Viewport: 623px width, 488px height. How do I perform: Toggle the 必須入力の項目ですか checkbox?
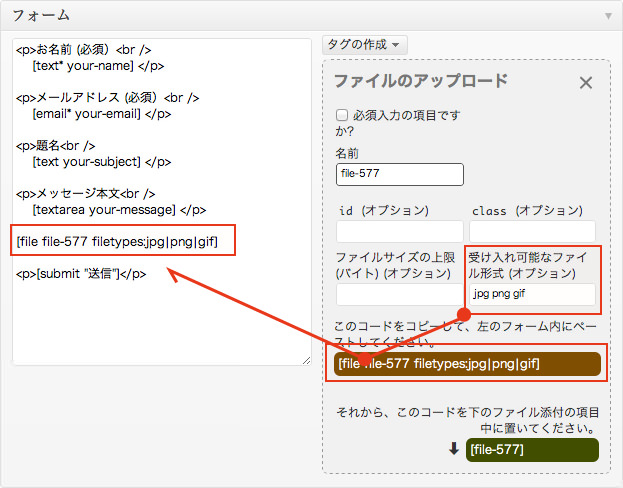[342, 115]
